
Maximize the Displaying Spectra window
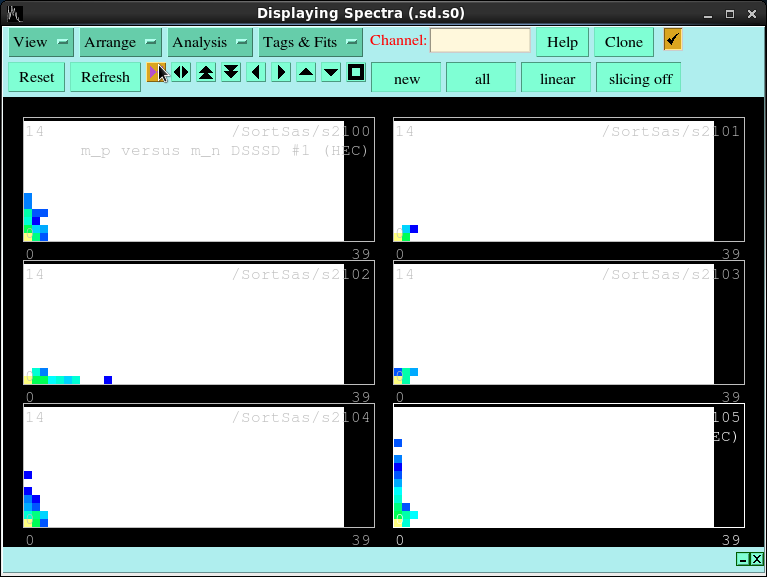coord(730,14)
